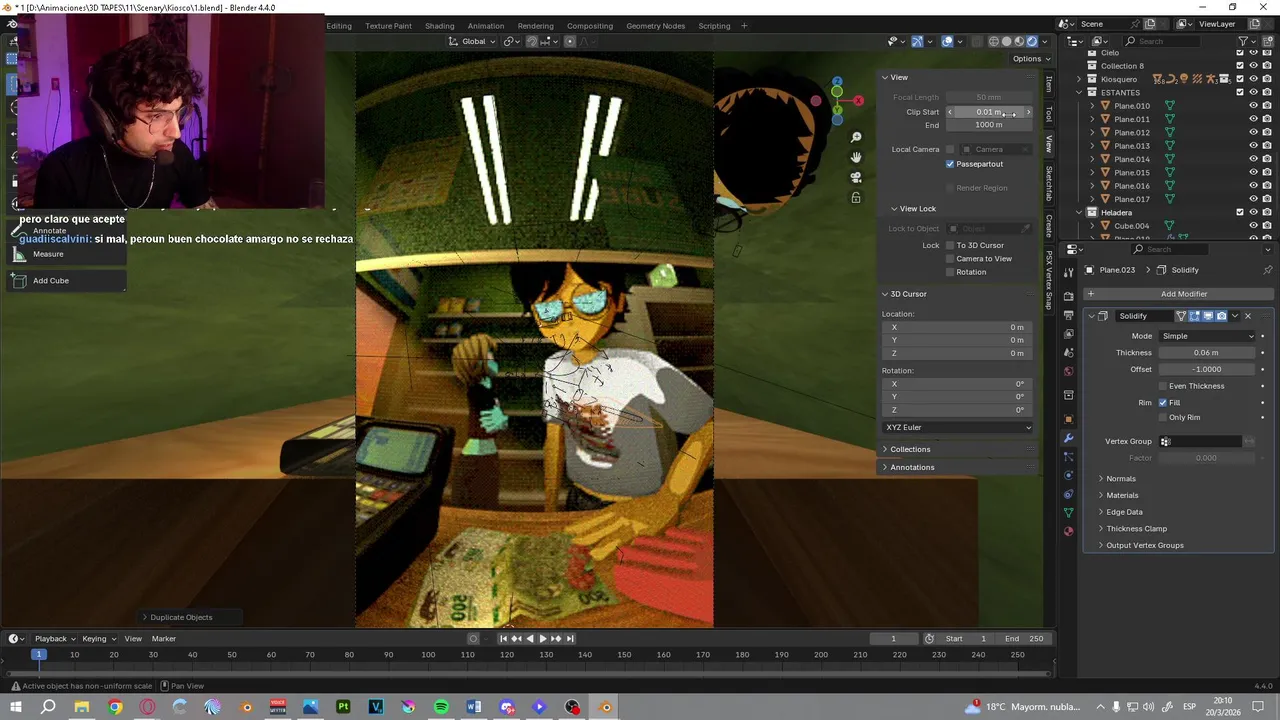Click the zoom magnifier viewport gizmo
The width and height of the screenshot is (1280, 720).
tap(856, 137)
